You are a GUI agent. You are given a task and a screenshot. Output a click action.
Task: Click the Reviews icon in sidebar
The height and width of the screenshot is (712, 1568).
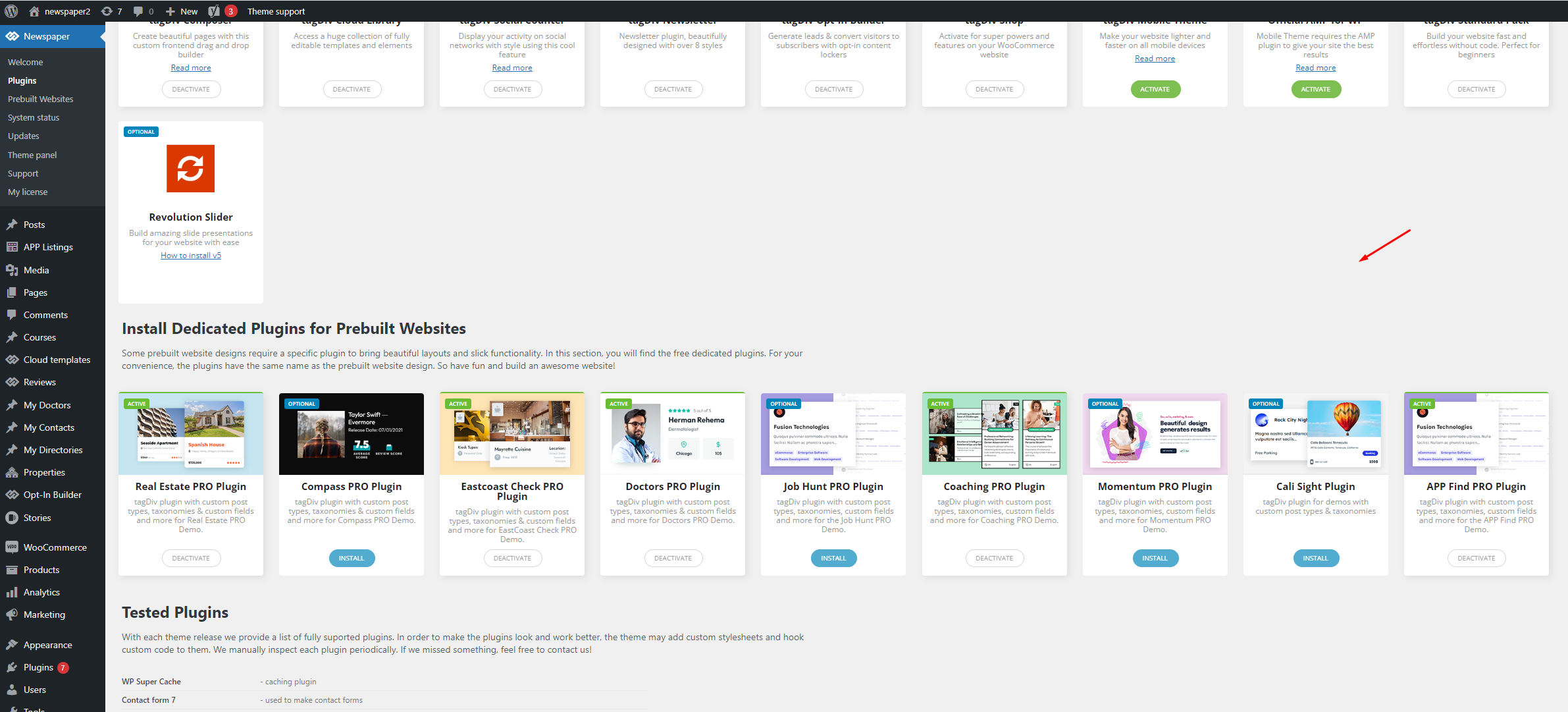[x=12, y=382]
